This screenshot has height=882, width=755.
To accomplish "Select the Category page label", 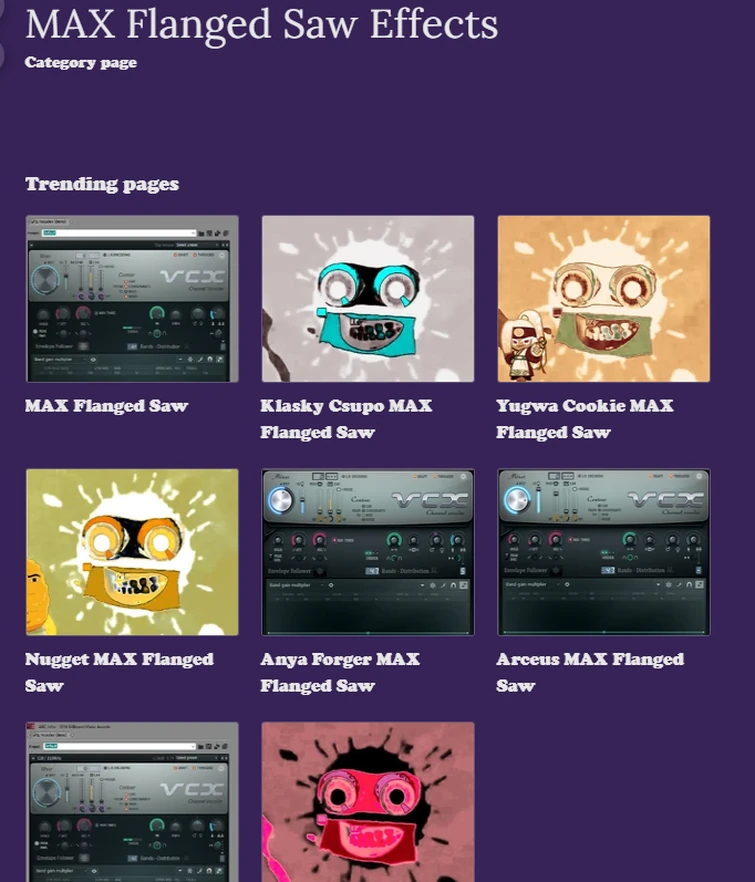I will pyautogui.click(x=80, y=62).
